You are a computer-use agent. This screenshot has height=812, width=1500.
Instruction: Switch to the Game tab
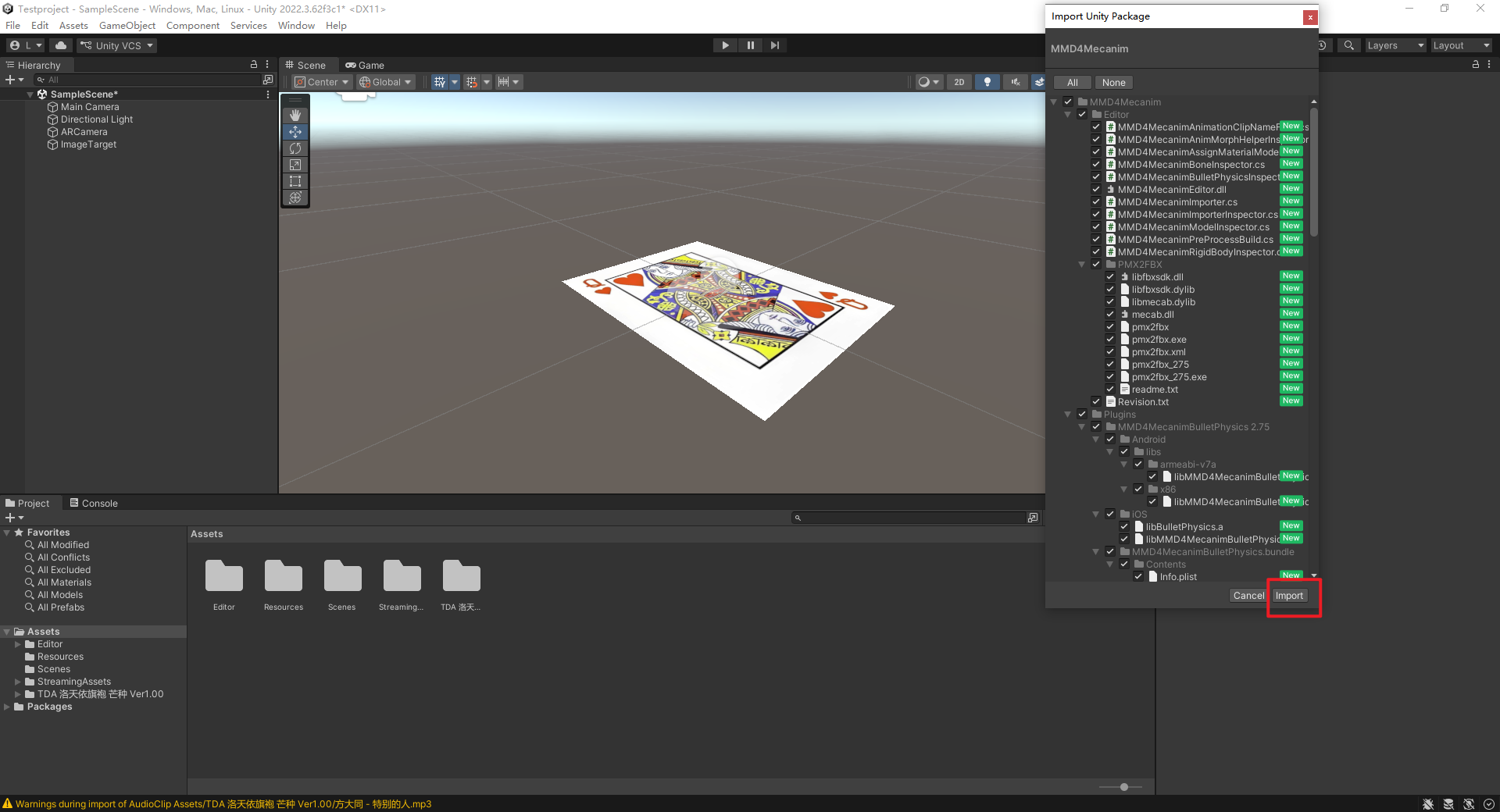click(365, 66)
